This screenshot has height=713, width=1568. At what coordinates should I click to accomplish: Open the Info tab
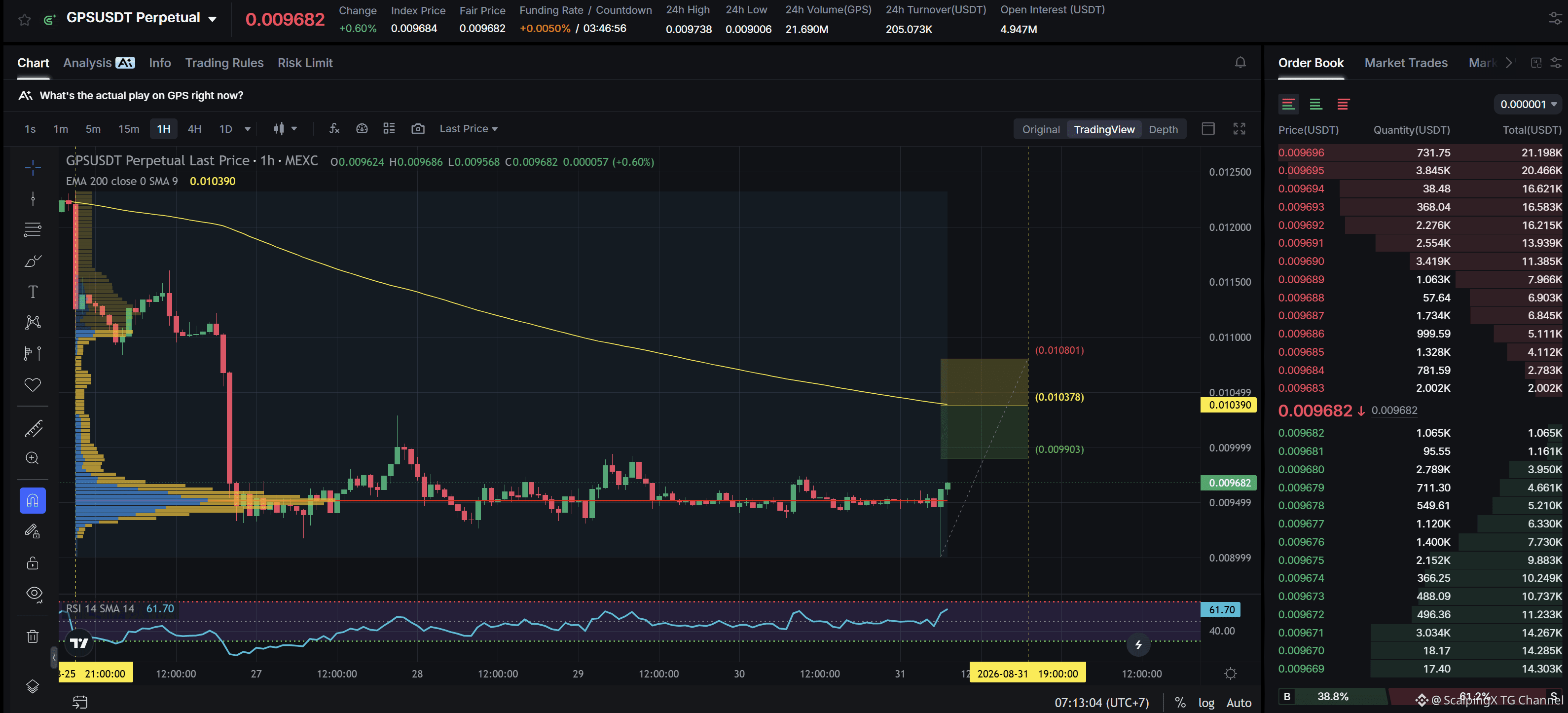(160, 63)
